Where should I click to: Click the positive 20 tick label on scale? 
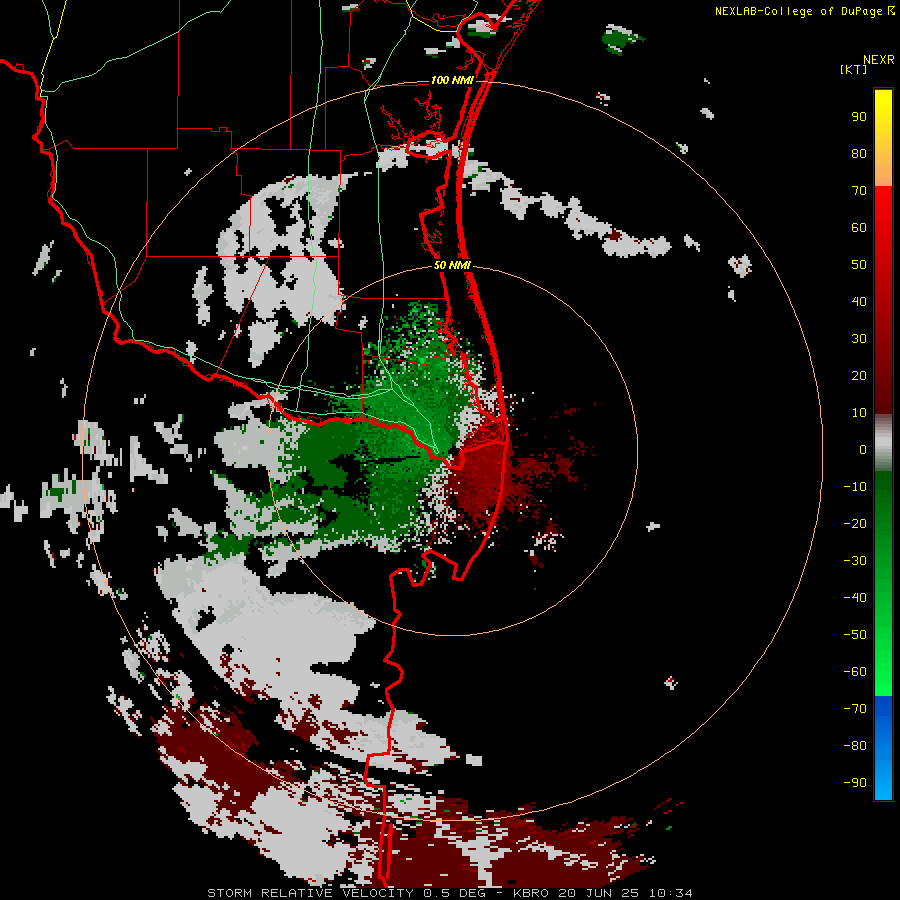point(859,375)
